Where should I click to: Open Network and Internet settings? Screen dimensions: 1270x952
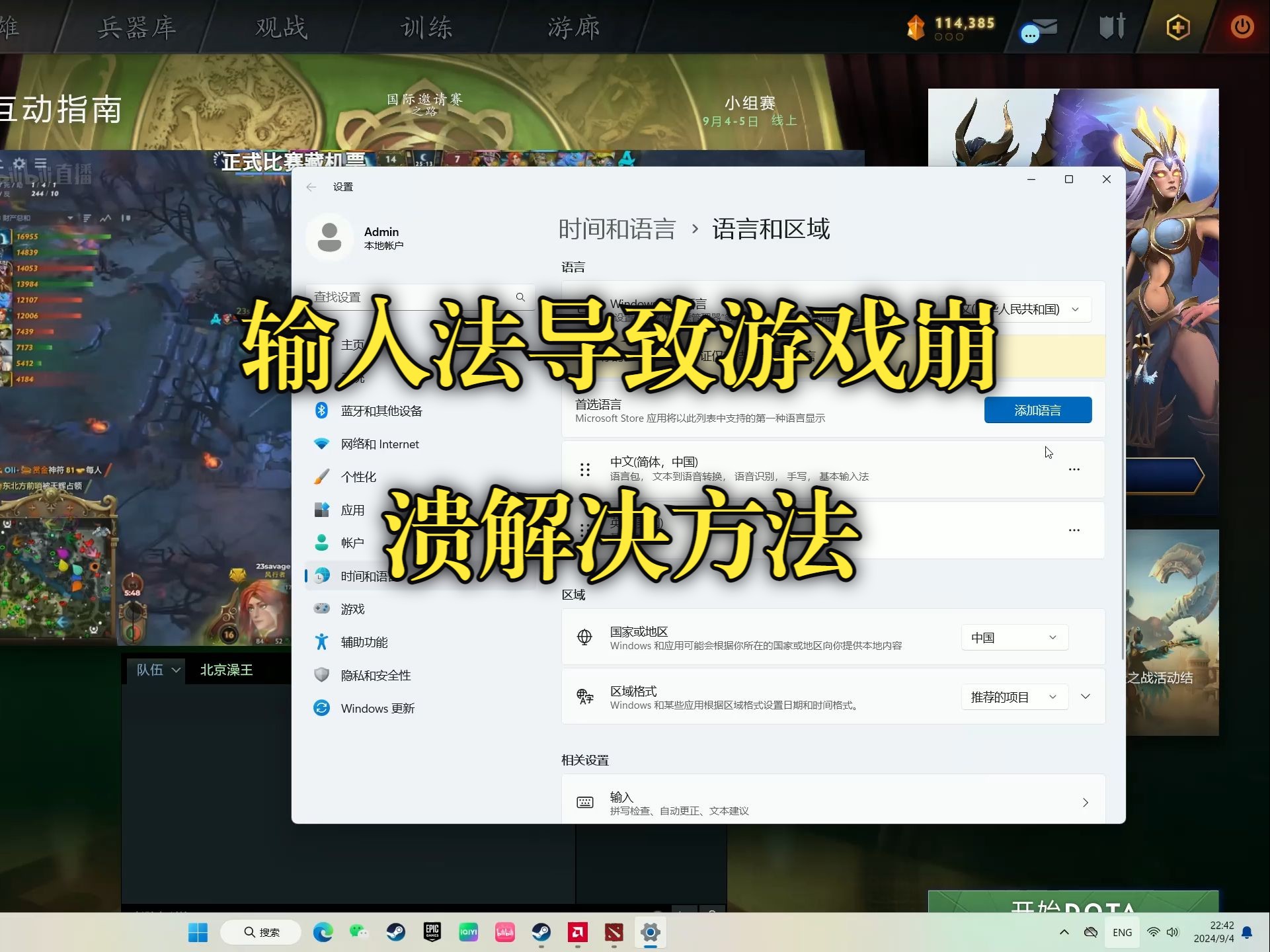pos(379,444)
